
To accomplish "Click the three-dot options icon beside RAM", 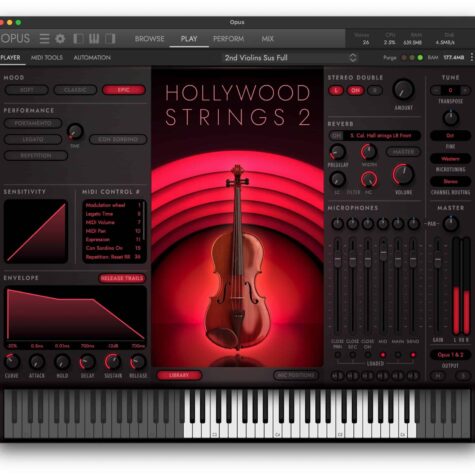I will point(472,57).
